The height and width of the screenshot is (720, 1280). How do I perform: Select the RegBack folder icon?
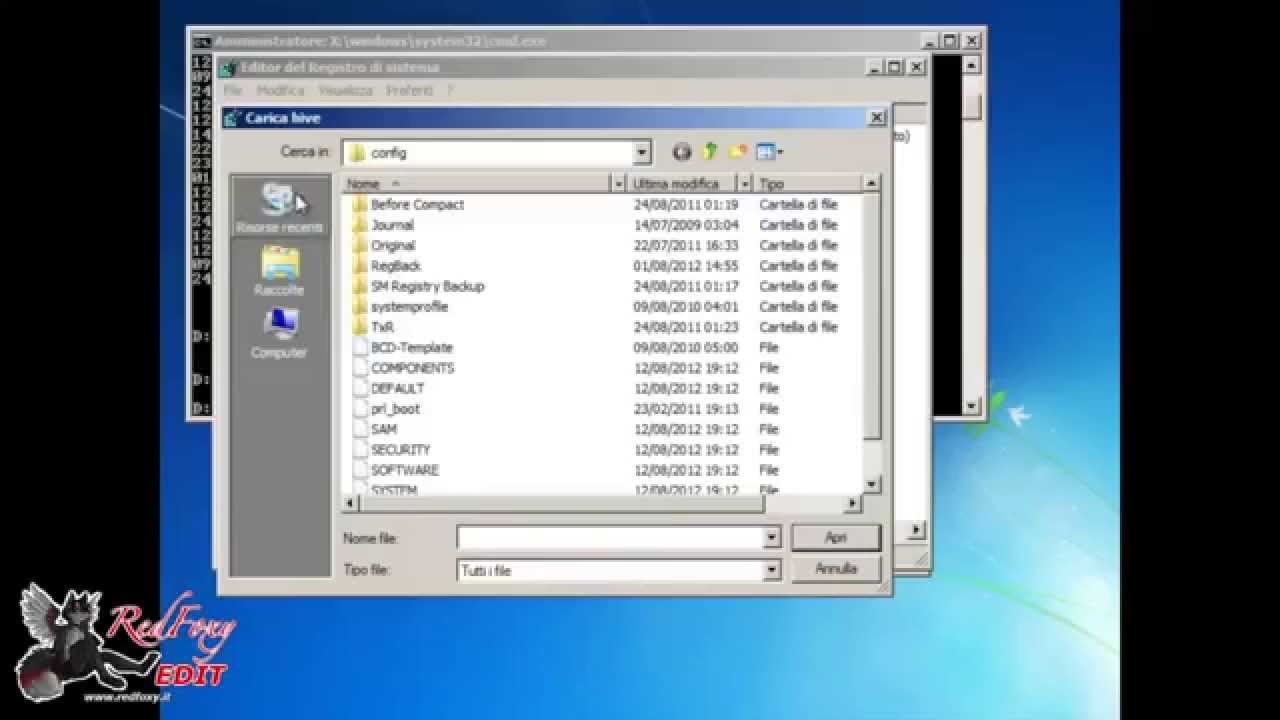[360, 266]
